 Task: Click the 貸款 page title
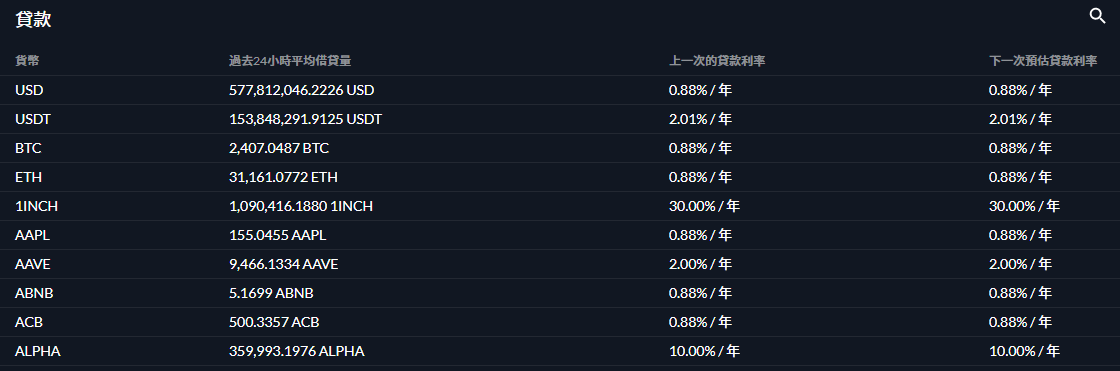(x=33, y=19)
